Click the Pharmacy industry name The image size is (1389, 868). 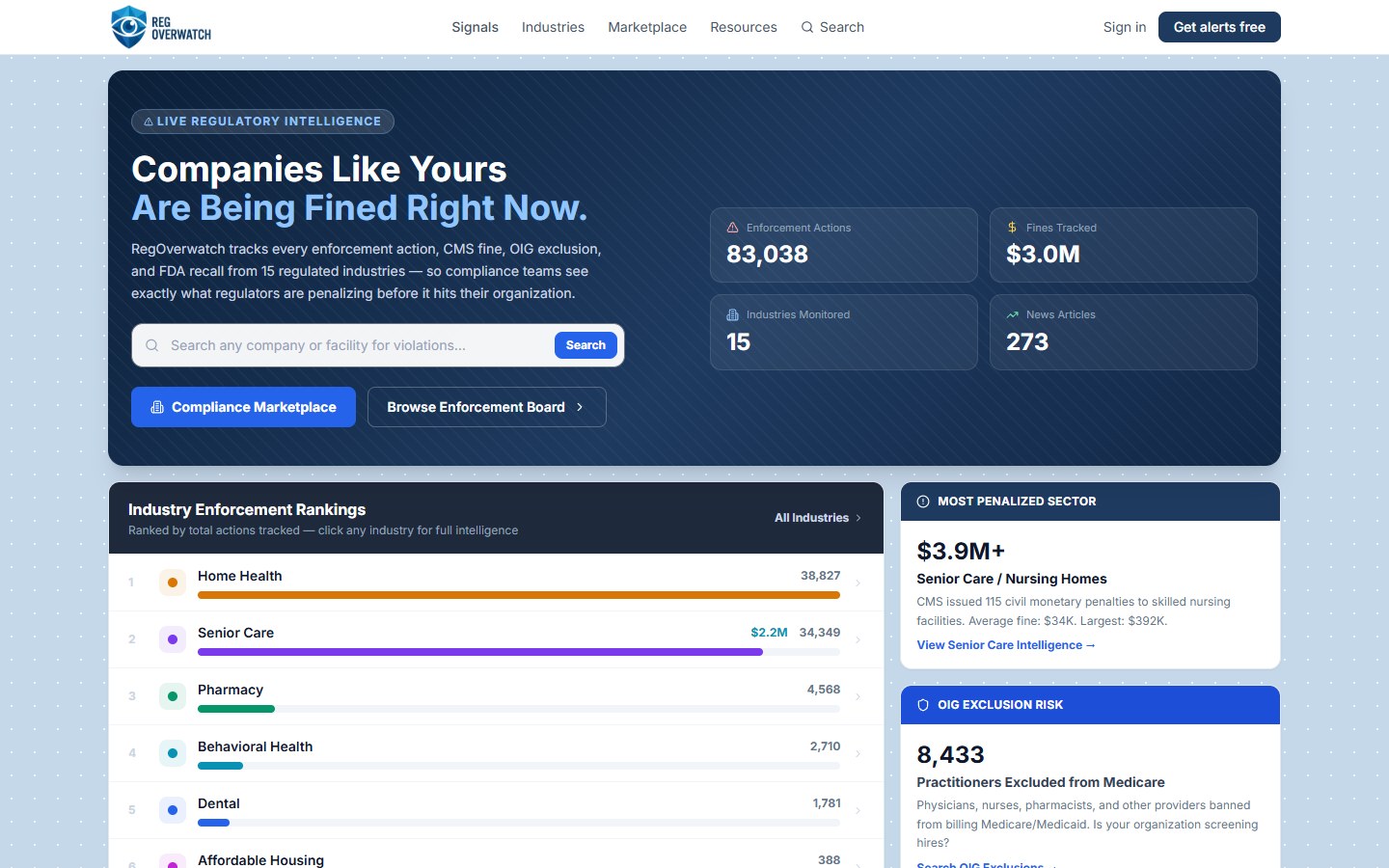tap(231, 690)
